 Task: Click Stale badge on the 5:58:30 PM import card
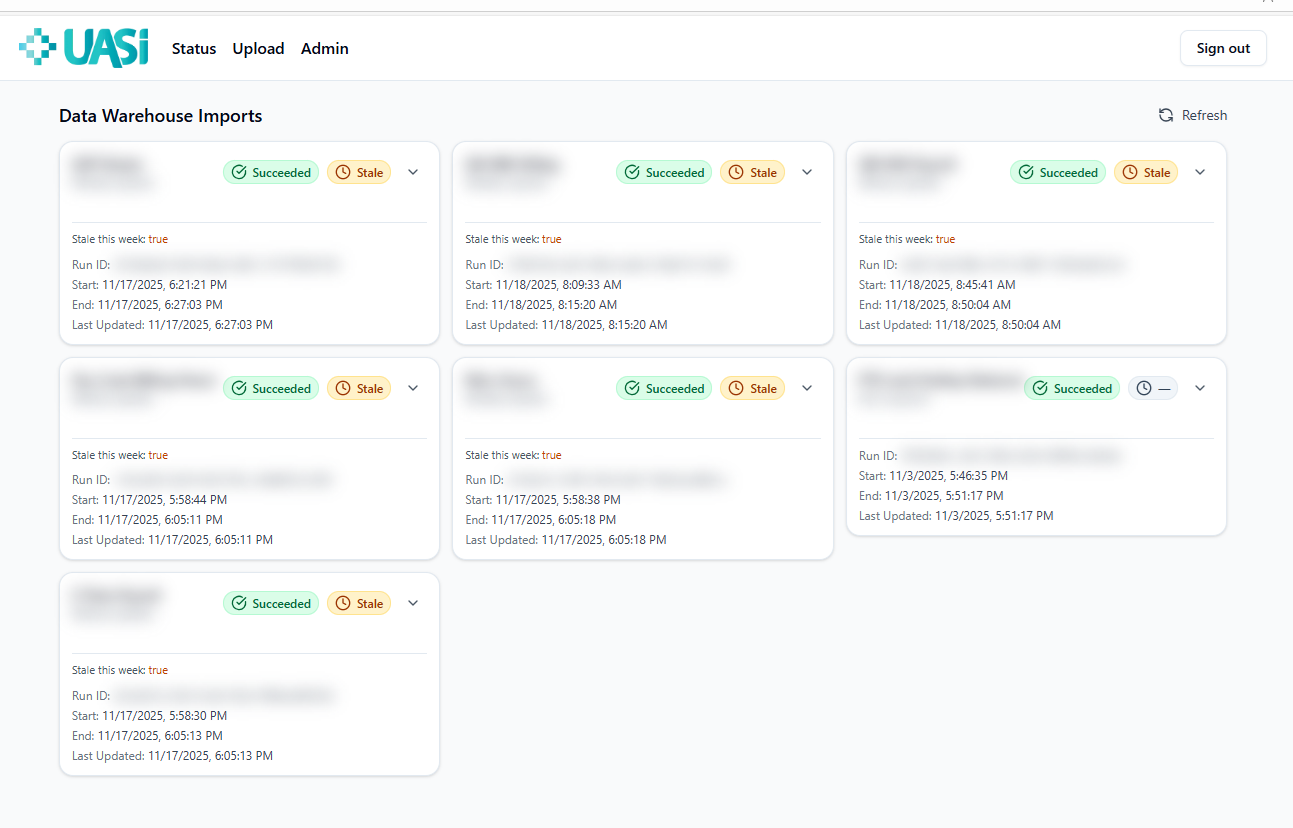point(359,604)
